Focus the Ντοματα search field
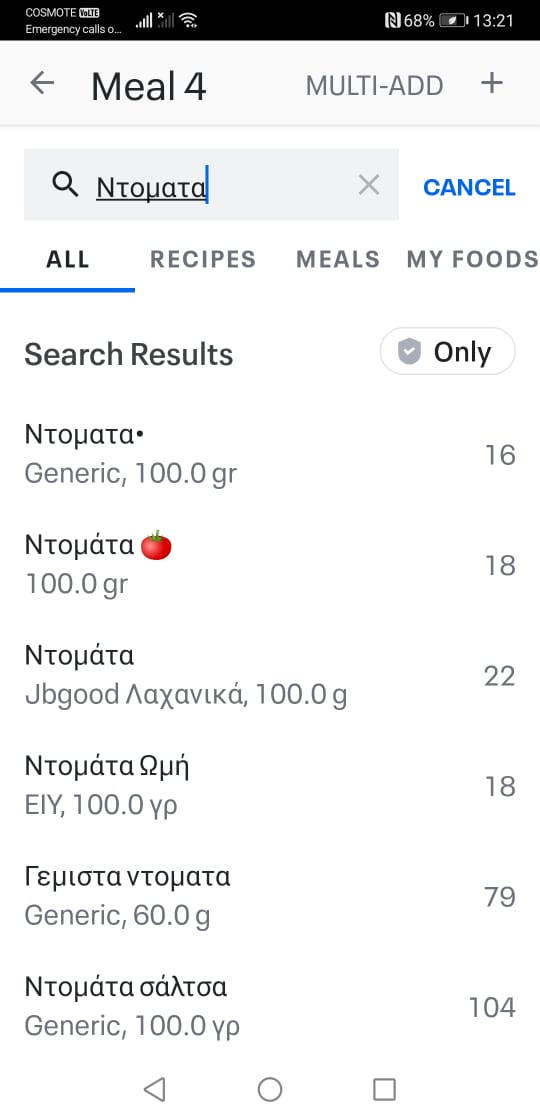The width and height of the screenshot is (540, 1120). point(211,184)
